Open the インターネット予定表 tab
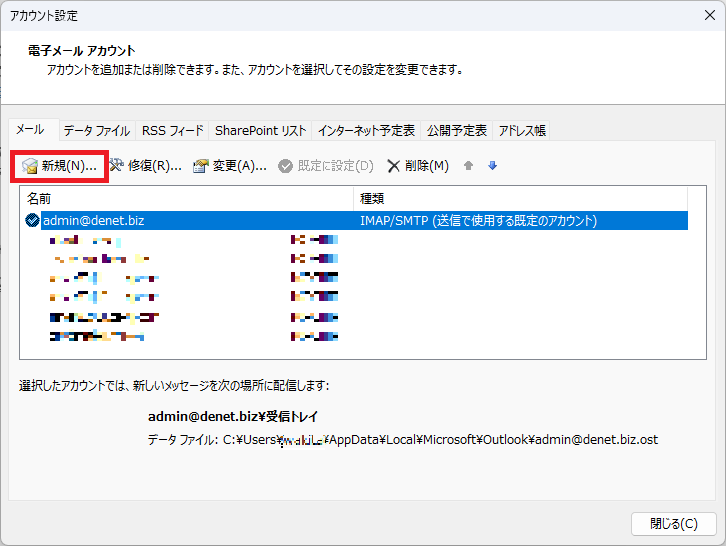The image size is (726, 546). pyautogui.click(x=366, y=131)
